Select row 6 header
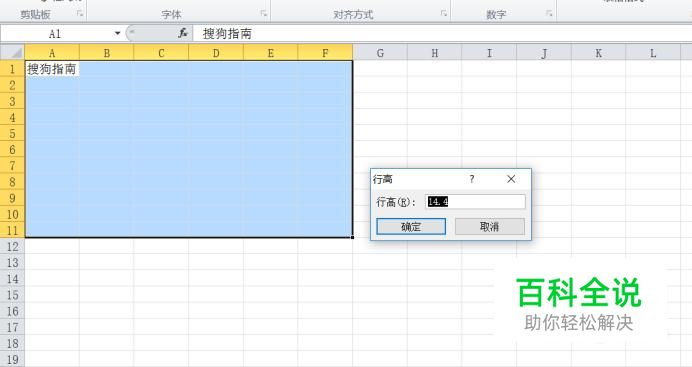Screen dimensions: 692x367 click(12, 150)
